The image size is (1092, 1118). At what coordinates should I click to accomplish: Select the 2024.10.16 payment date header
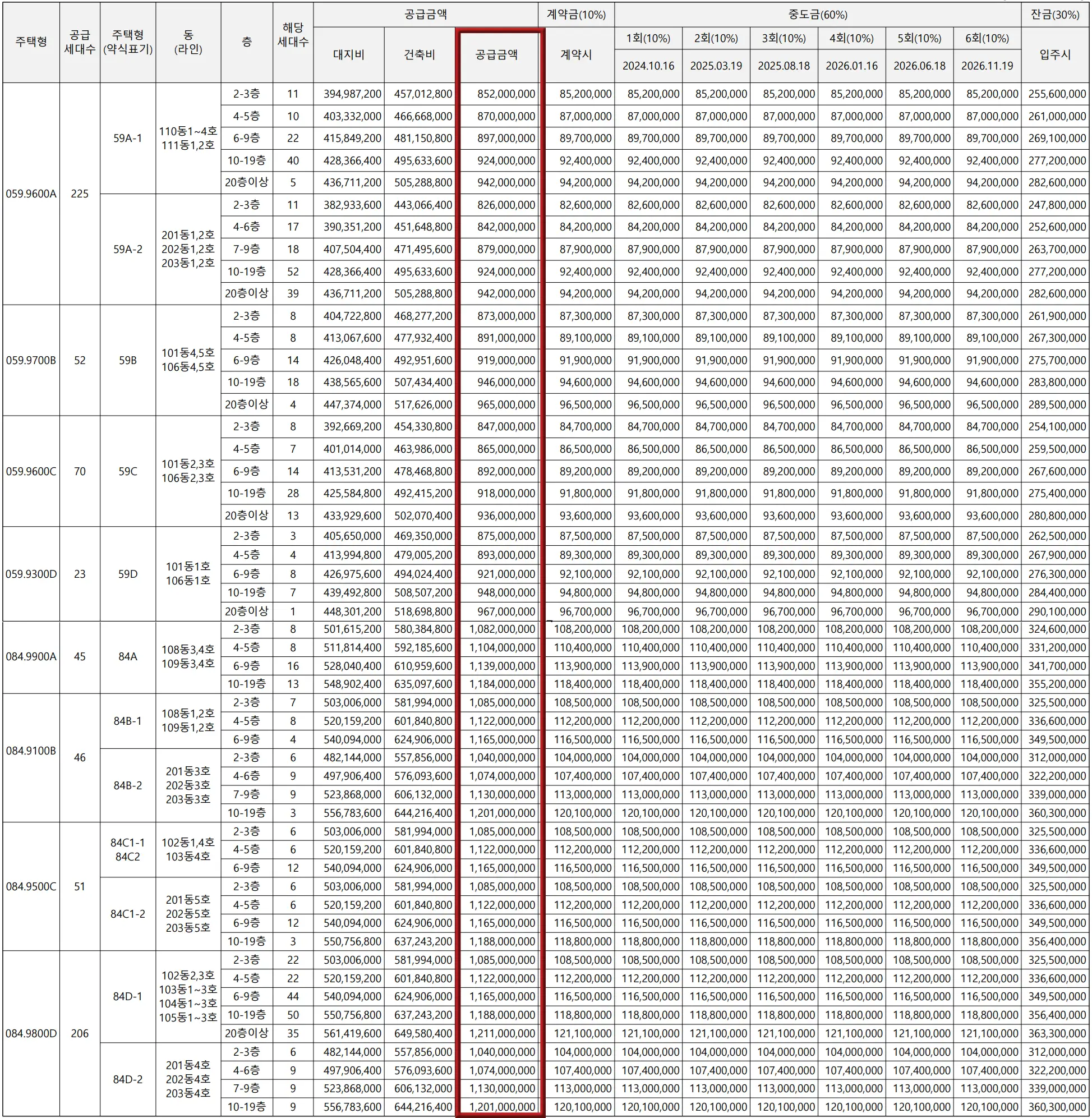click(648, 66)
